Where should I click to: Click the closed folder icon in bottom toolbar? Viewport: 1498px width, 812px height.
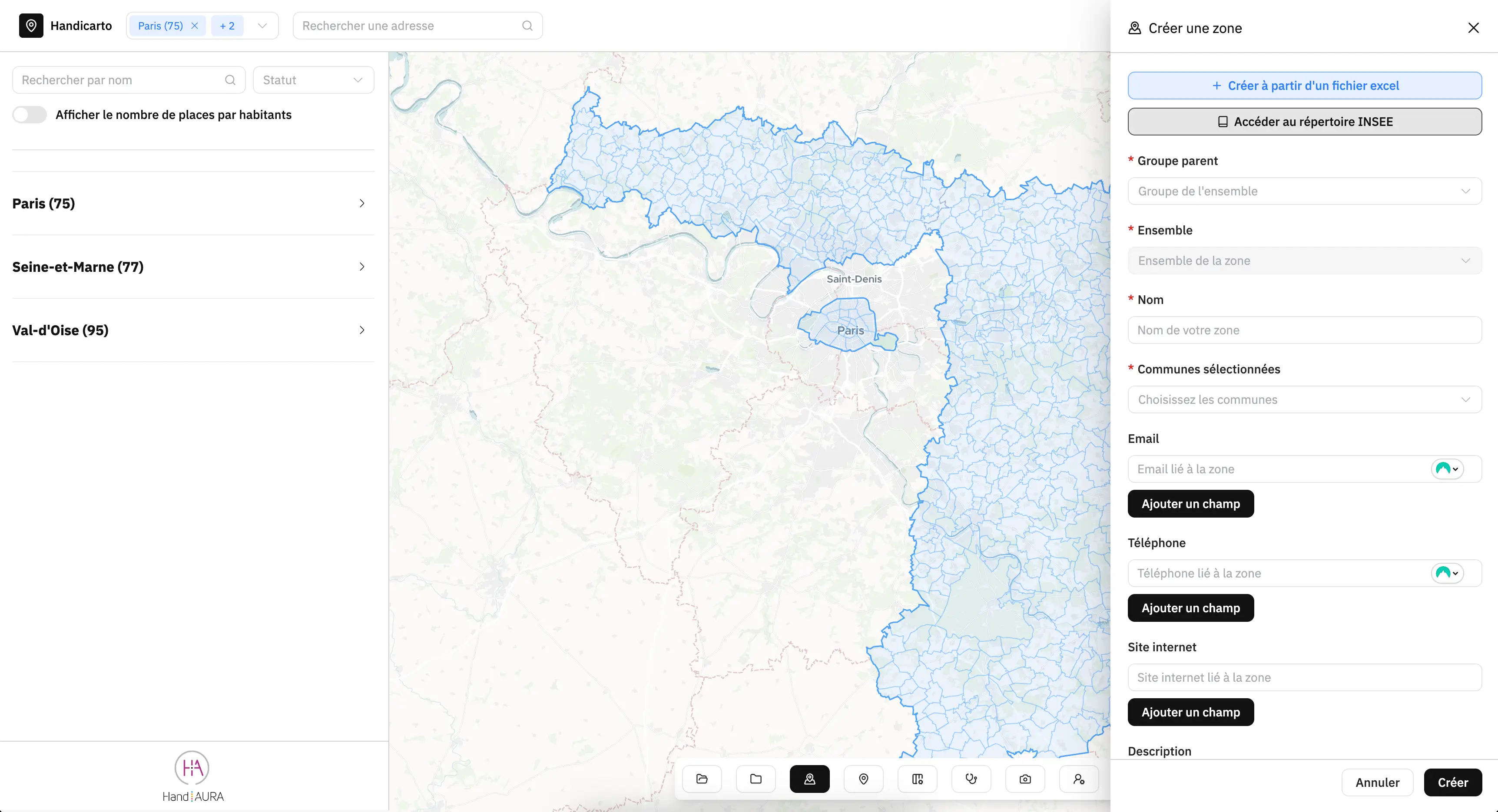click(756, 779)
